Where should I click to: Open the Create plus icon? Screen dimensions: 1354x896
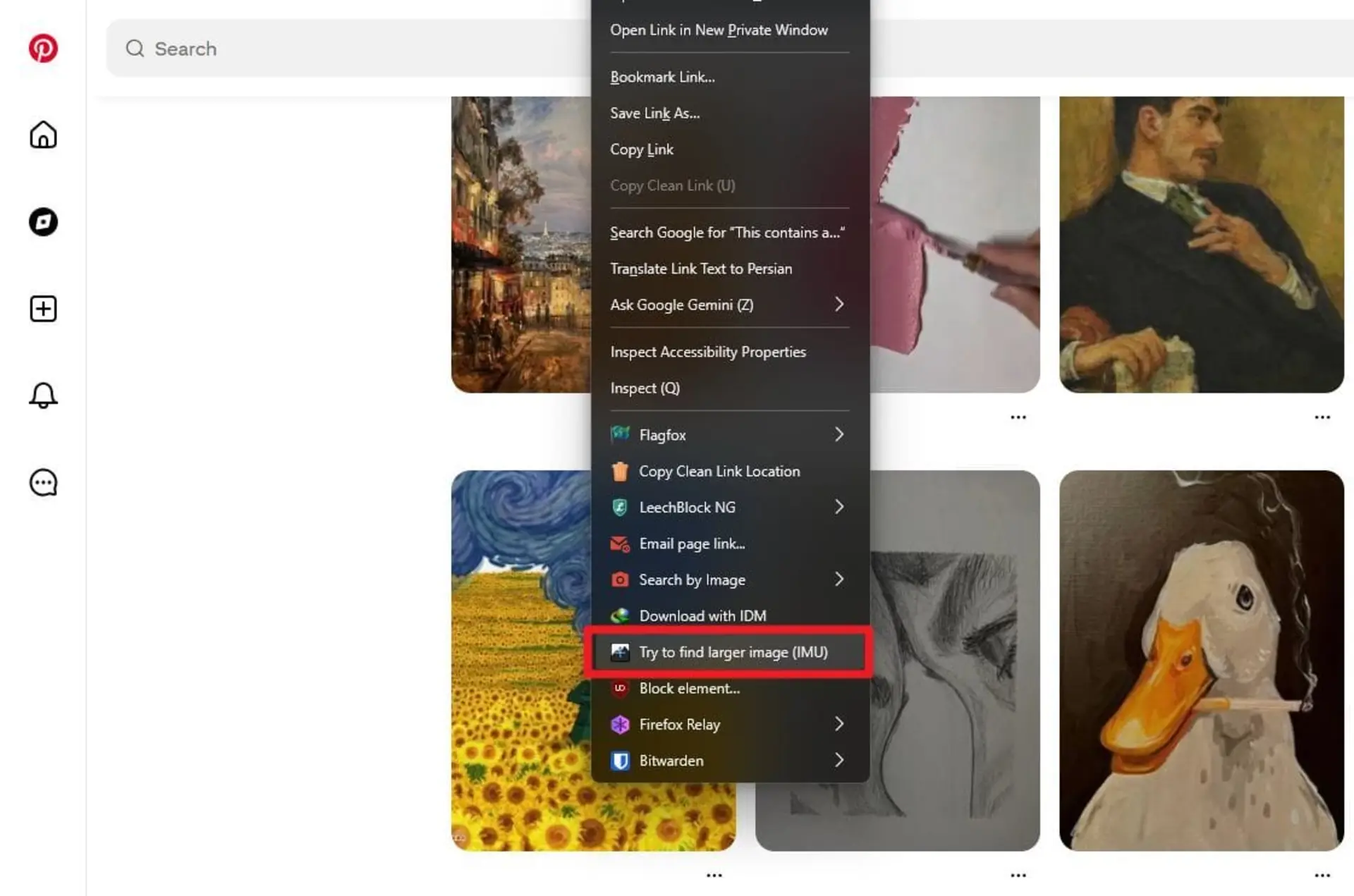43,309
